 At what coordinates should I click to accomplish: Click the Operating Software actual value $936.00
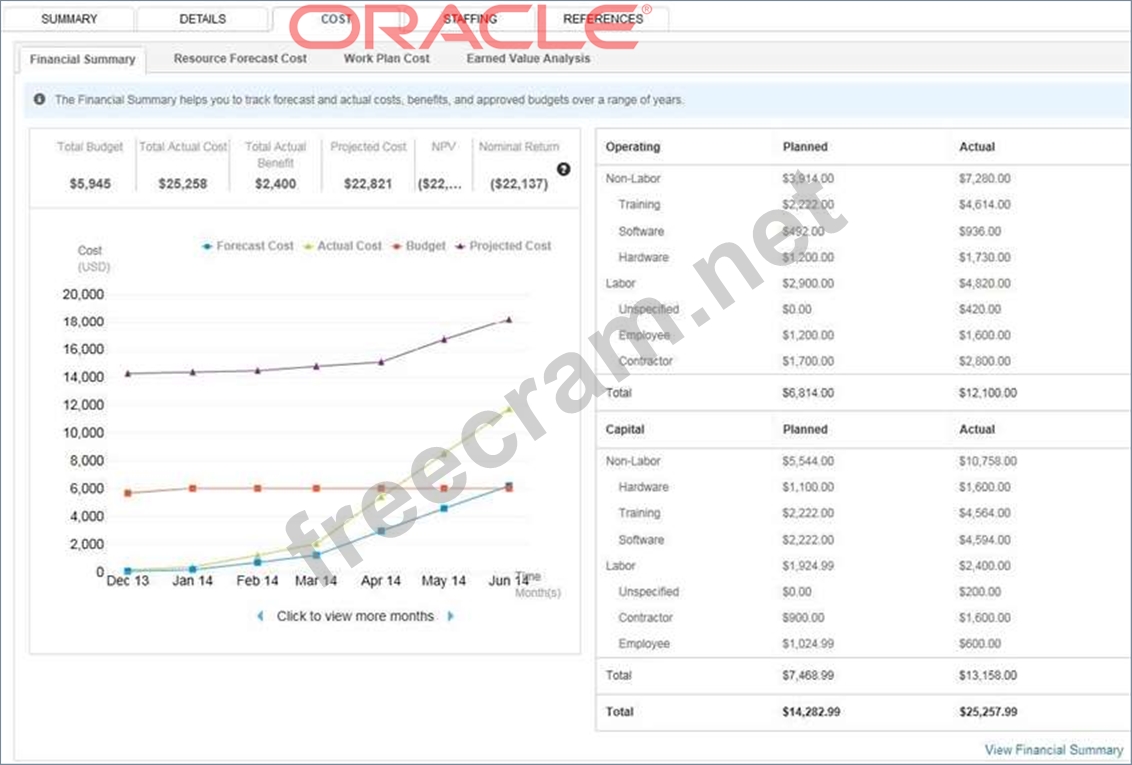coord(980,232)
